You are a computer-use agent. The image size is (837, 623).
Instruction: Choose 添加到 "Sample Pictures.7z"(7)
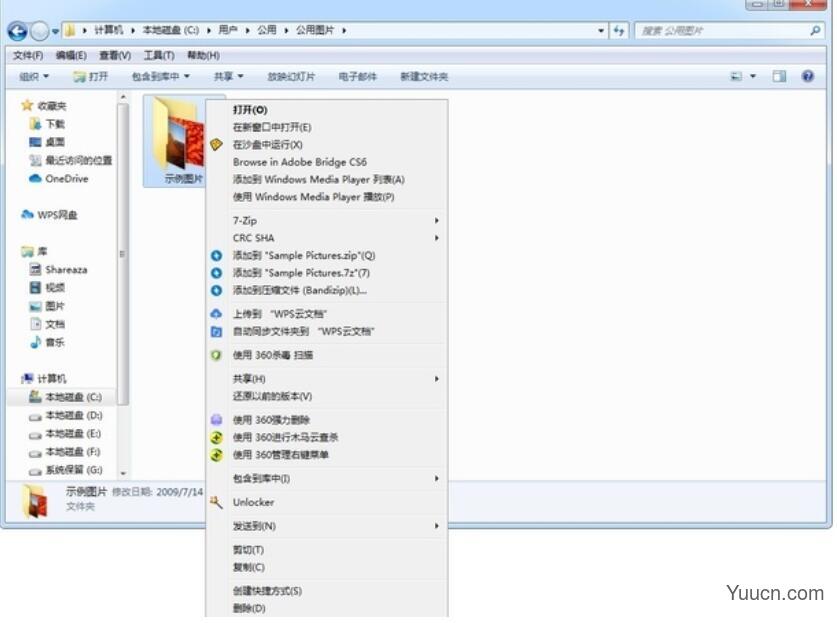[x=327, y=273]
